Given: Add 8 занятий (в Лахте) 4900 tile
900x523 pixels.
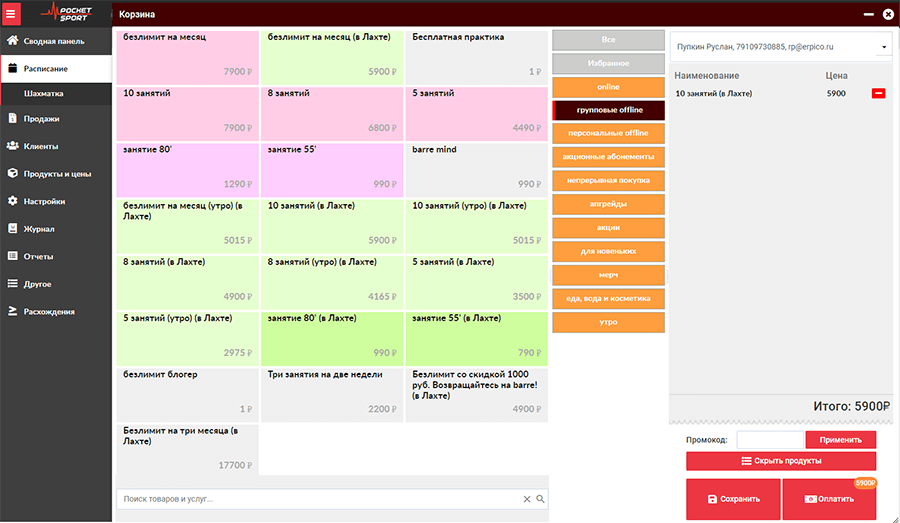Looking at the screenshot, I should [188, 282].
